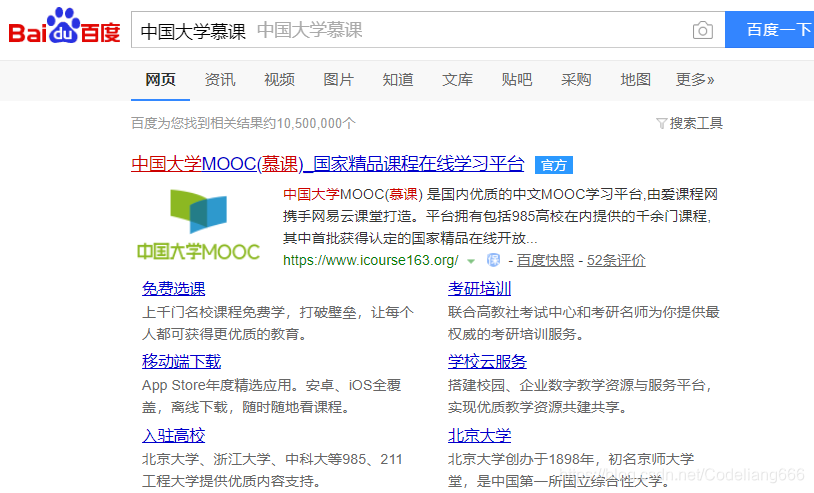
Task: Click the 中国大学MOOC logo thumbnail
Action: [x=198, y=225]
